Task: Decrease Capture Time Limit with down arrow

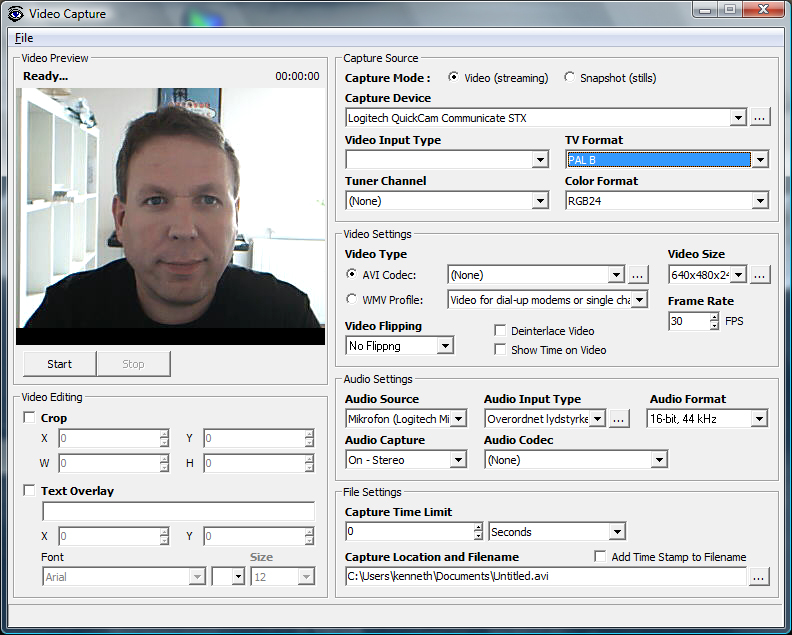Action: click(479, 536)
